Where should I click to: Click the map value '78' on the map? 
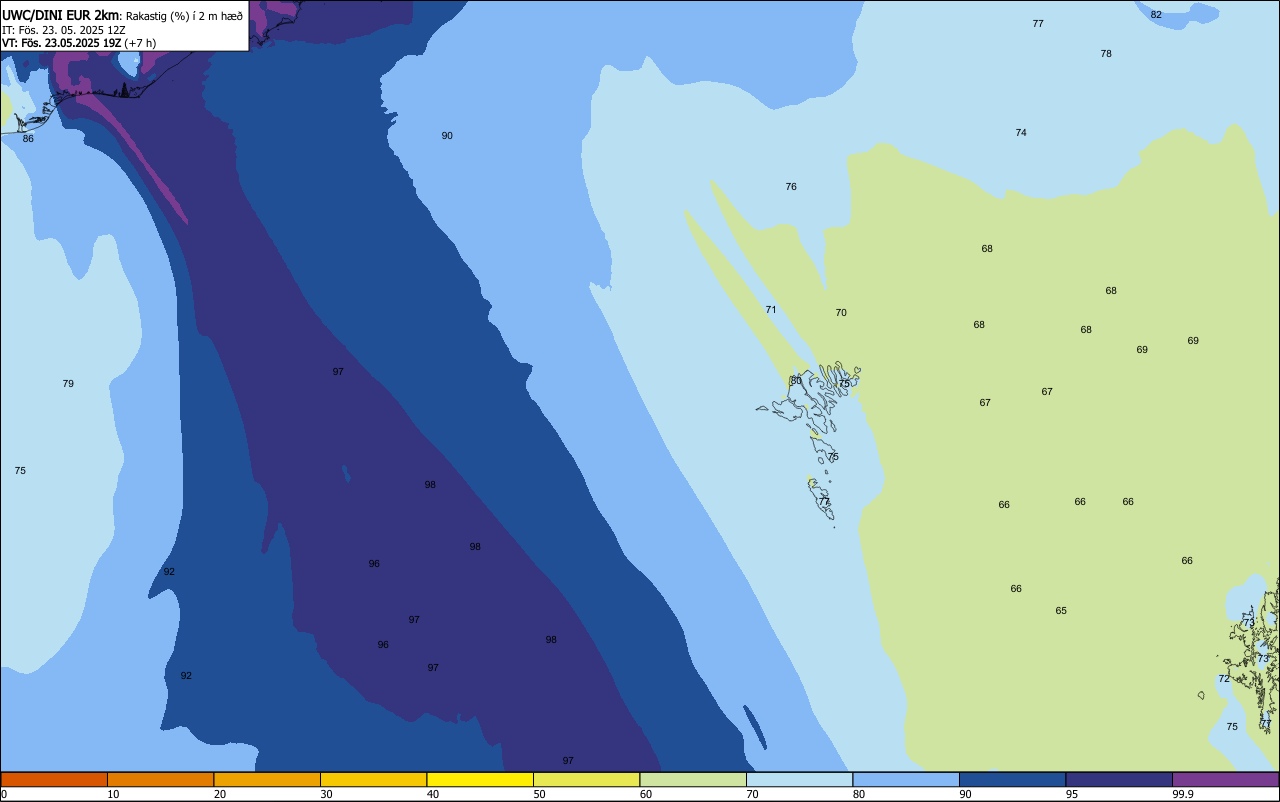pos(1106,53)
